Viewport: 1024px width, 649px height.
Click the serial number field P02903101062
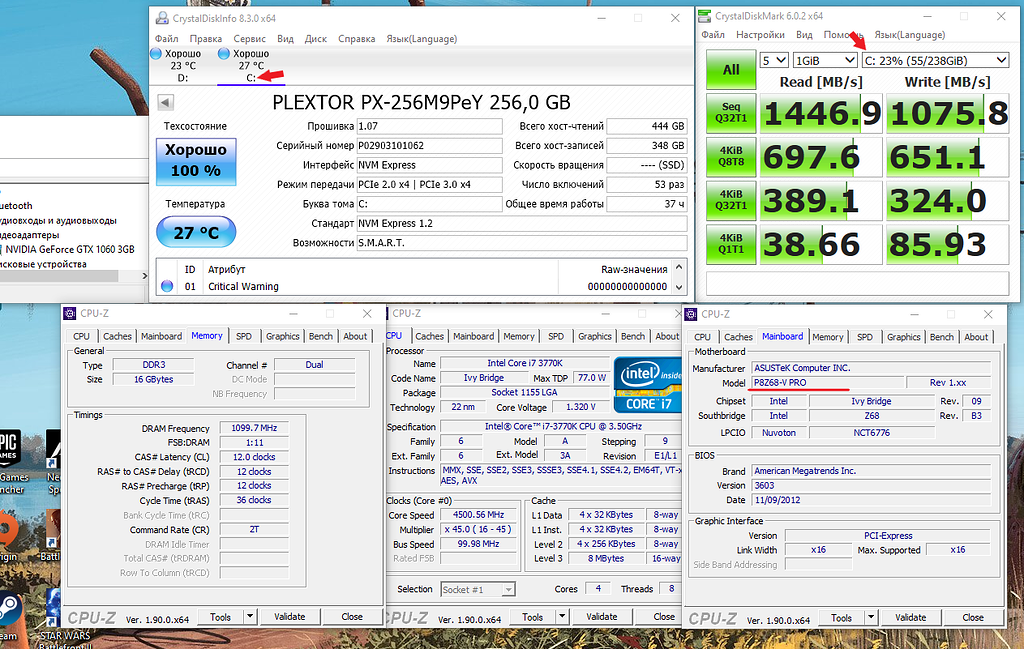pos(429,146)
